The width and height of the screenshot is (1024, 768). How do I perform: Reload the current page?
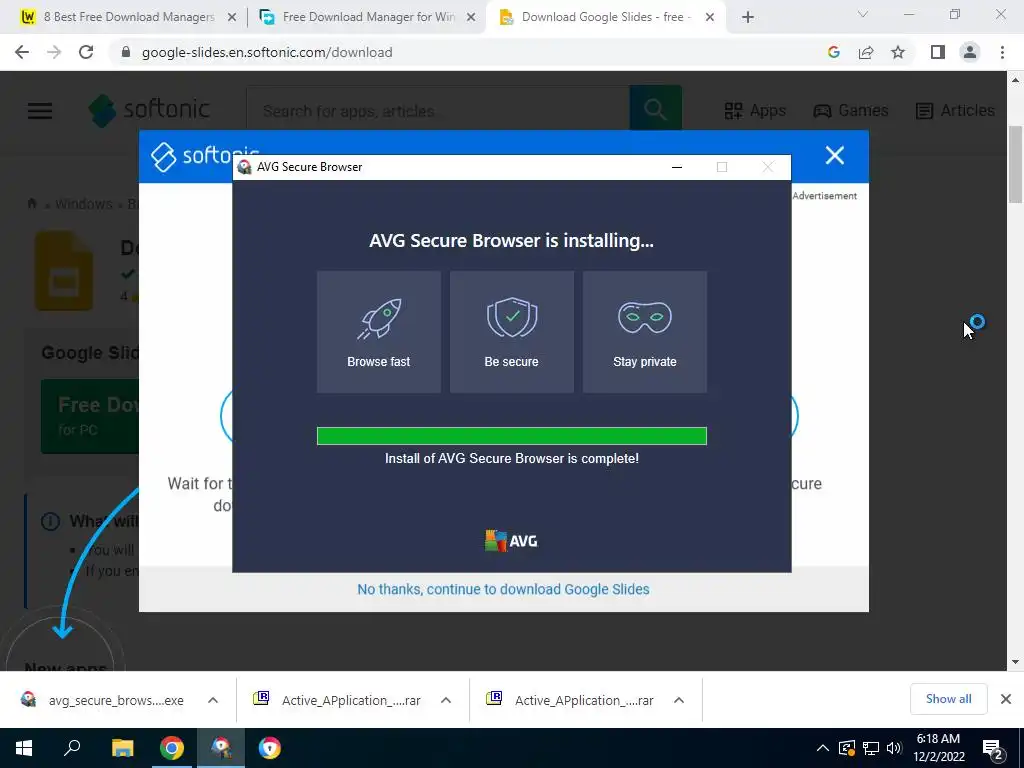[86, 52]
